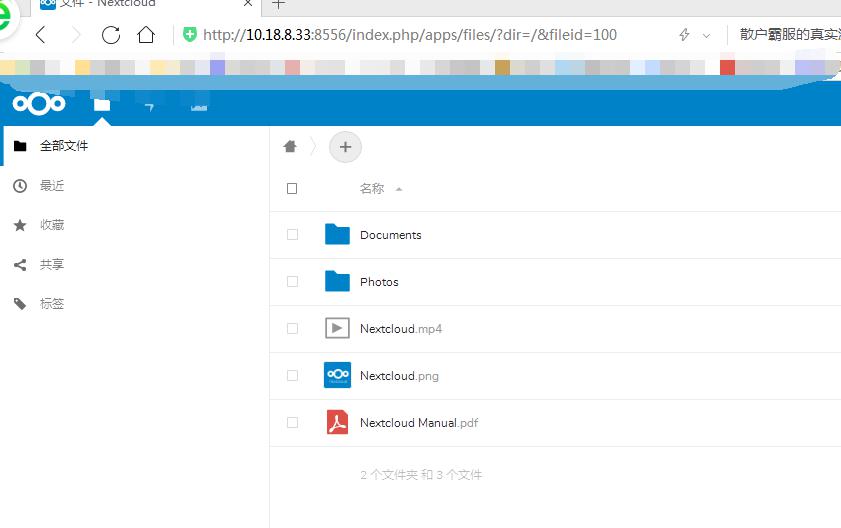Click the Nextcloud.png thumbnail

click(x=337, y=375)
